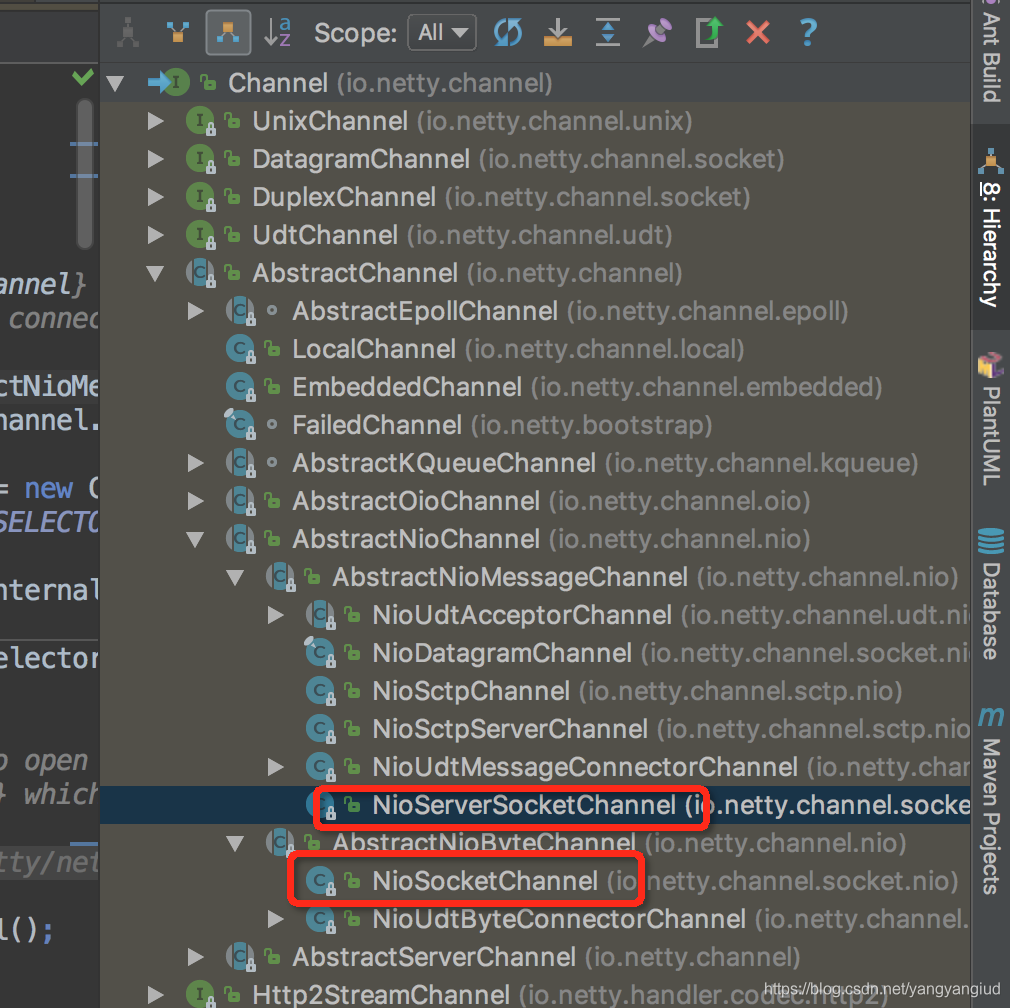Select the Channel (io.netty.channel) root row
The height and width of the screenshot is (1008, 1010).
coord(535,83)
